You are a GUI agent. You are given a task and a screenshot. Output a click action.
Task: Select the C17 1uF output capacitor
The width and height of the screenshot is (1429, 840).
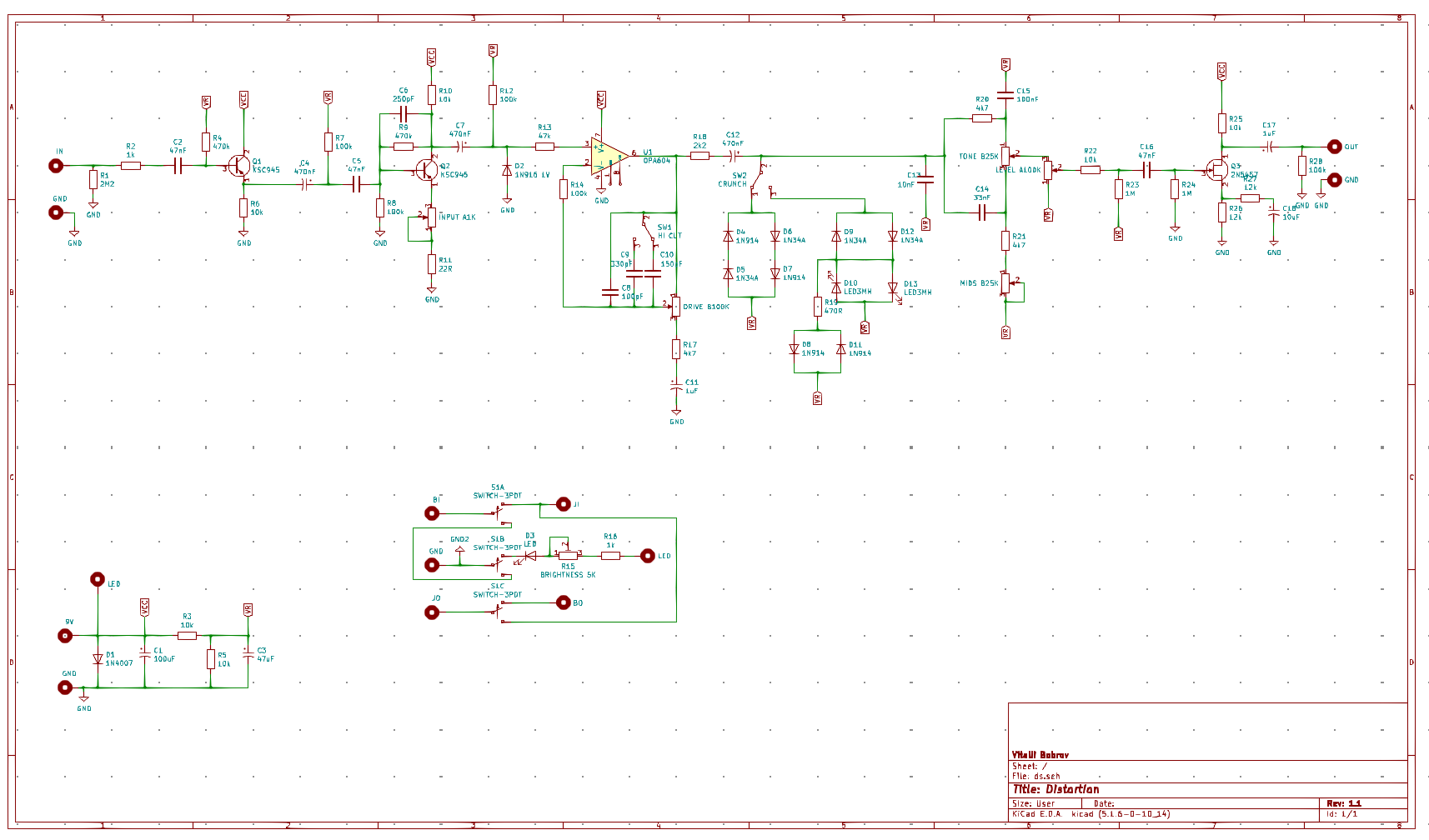click(x=1268, y=146)
